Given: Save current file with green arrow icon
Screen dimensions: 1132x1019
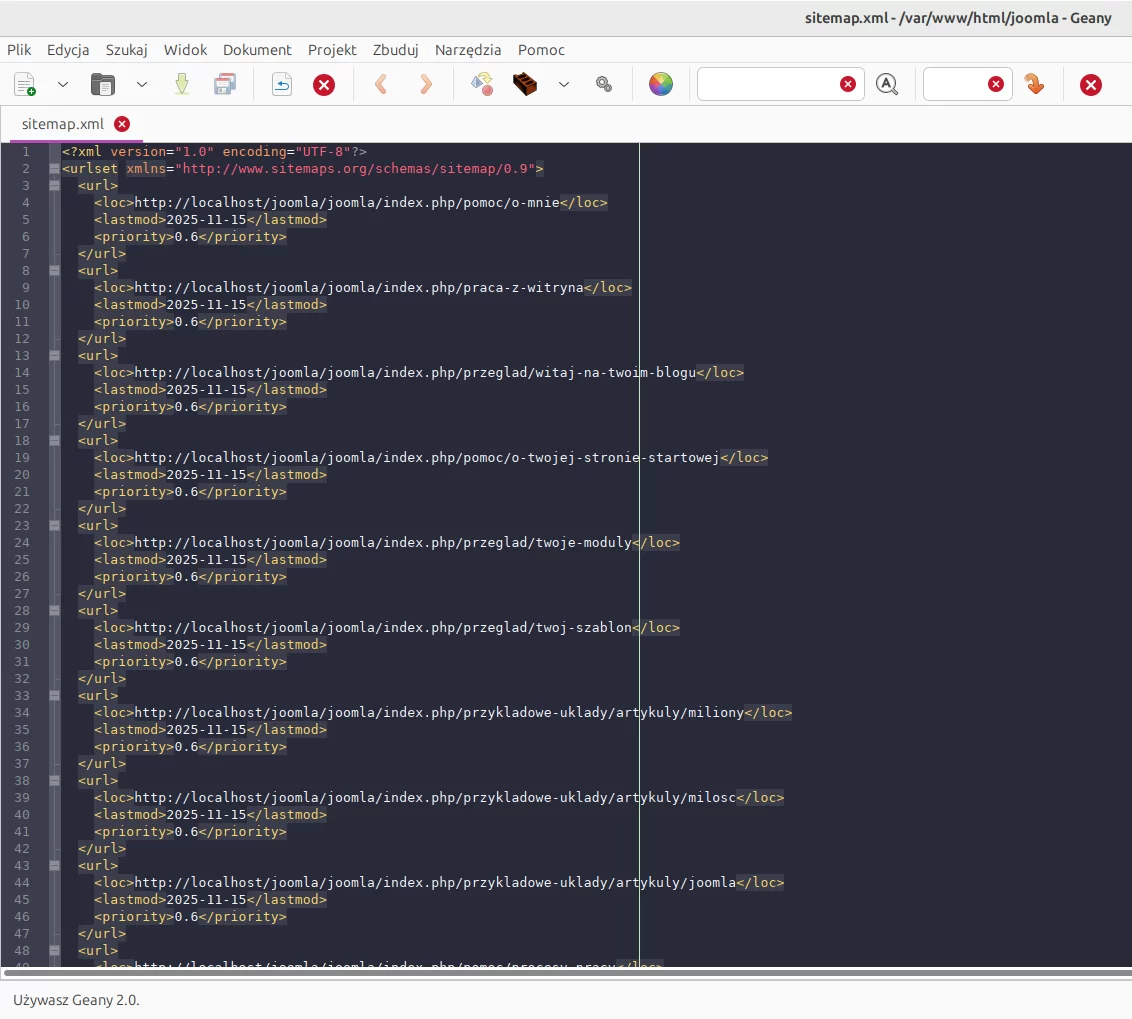Looking at the screenshot, I should [x=182, y=84].
